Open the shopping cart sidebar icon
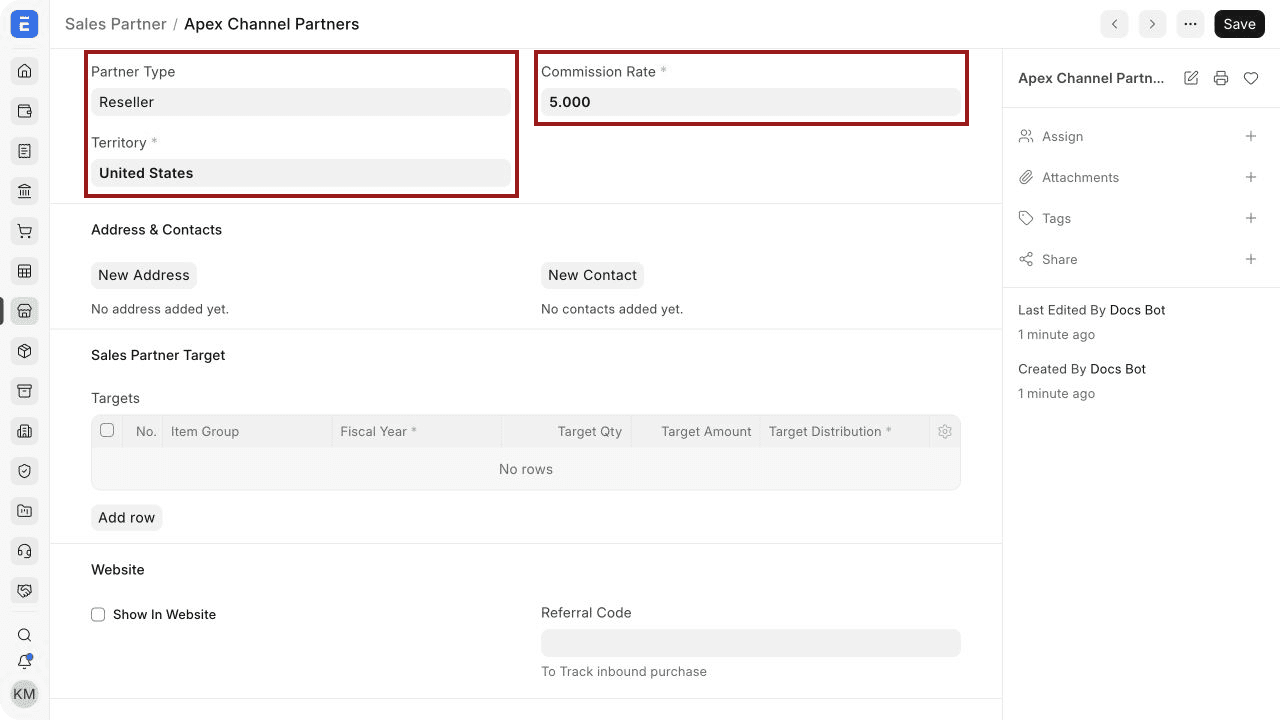The height and width of the screenshot is (720, 1280). (x=25, y=231)
